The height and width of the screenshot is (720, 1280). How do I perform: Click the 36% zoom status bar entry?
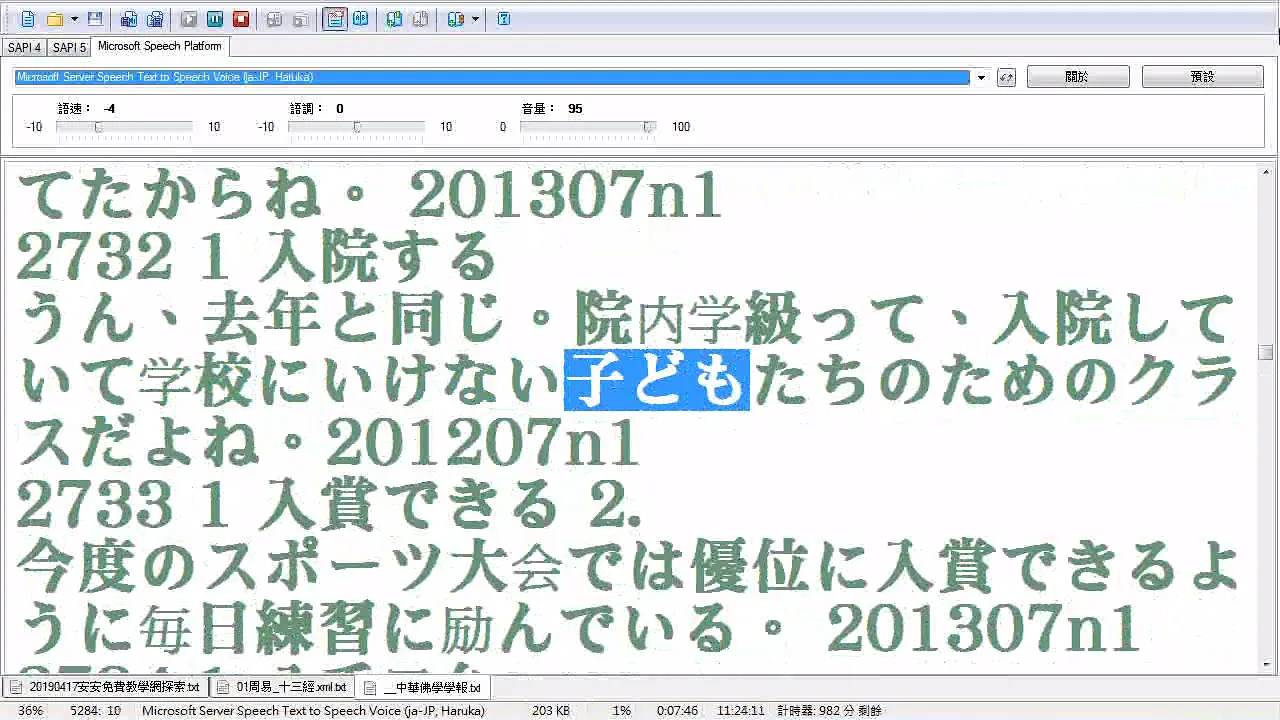click(30, 711)
